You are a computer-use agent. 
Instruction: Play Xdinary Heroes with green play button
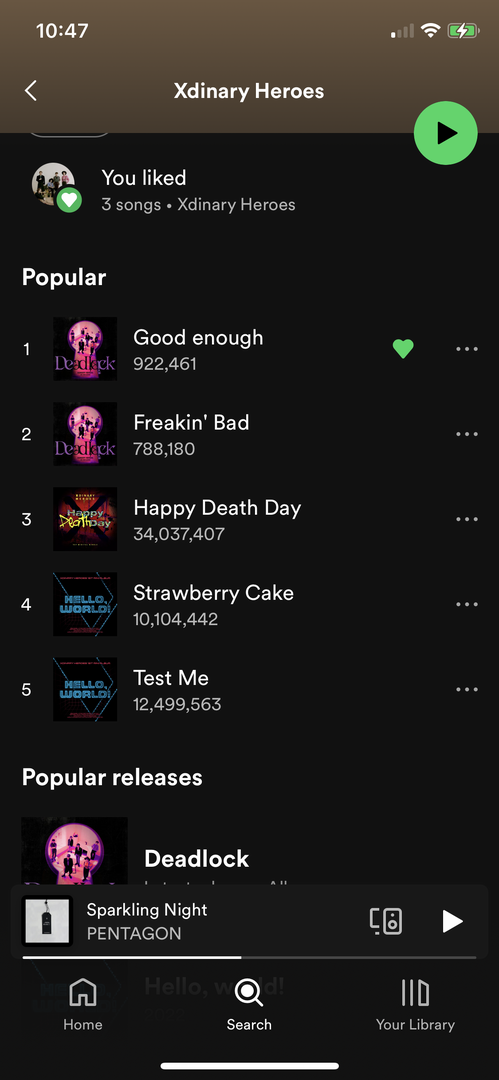[x=445, y=133]
